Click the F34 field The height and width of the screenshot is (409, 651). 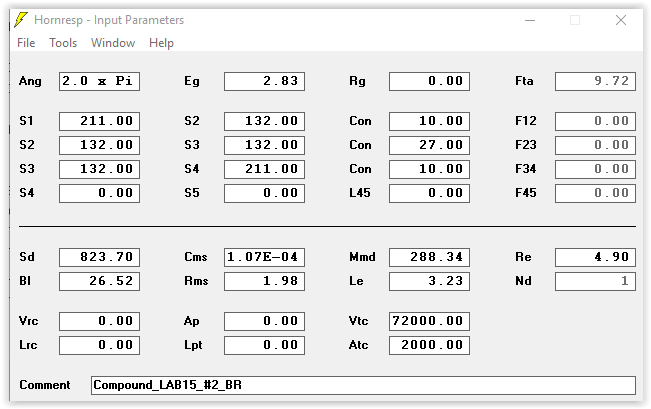click(x=595, y=169)
